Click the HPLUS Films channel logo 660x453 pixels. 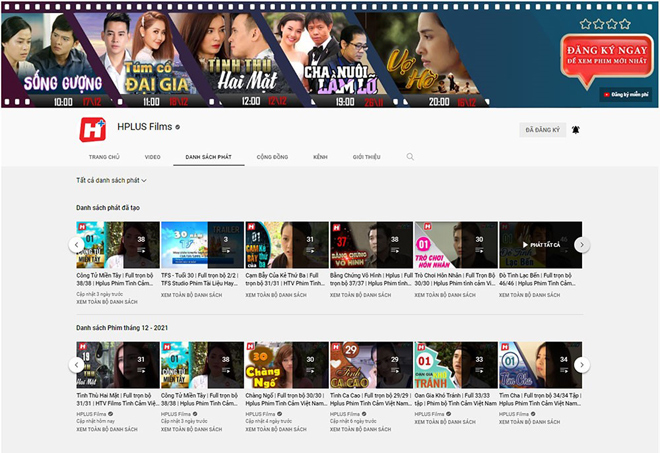(x=93, y=129)
